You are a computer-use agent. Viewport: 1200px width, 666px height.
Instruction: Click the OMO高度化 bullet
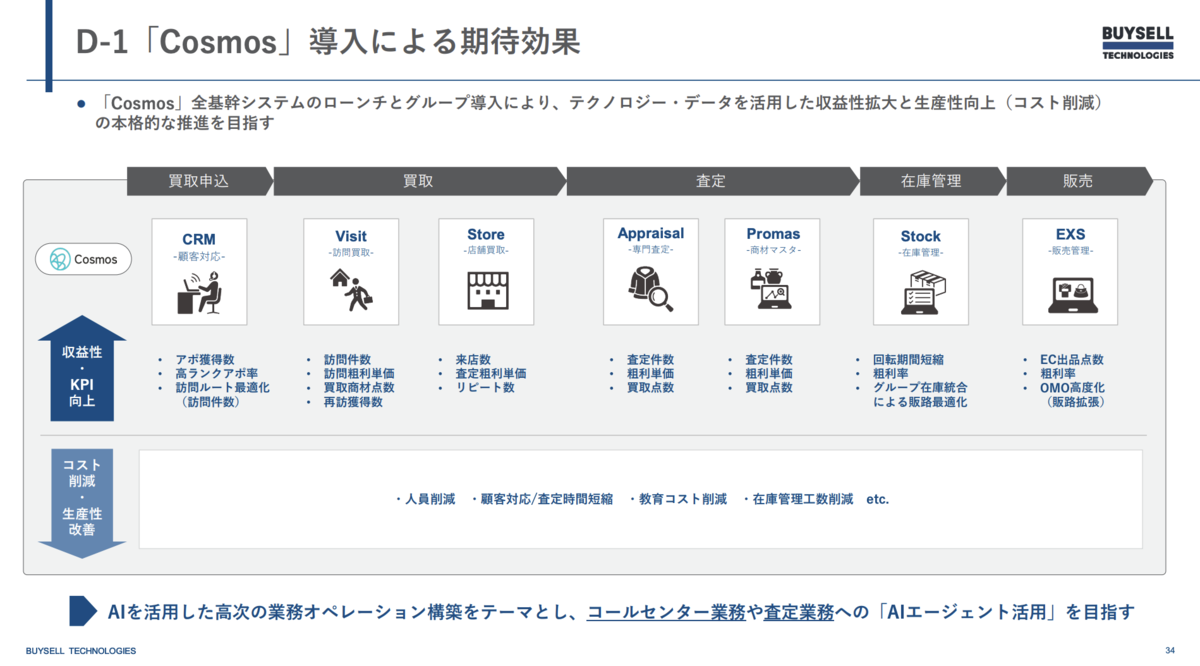point(1072,388)
